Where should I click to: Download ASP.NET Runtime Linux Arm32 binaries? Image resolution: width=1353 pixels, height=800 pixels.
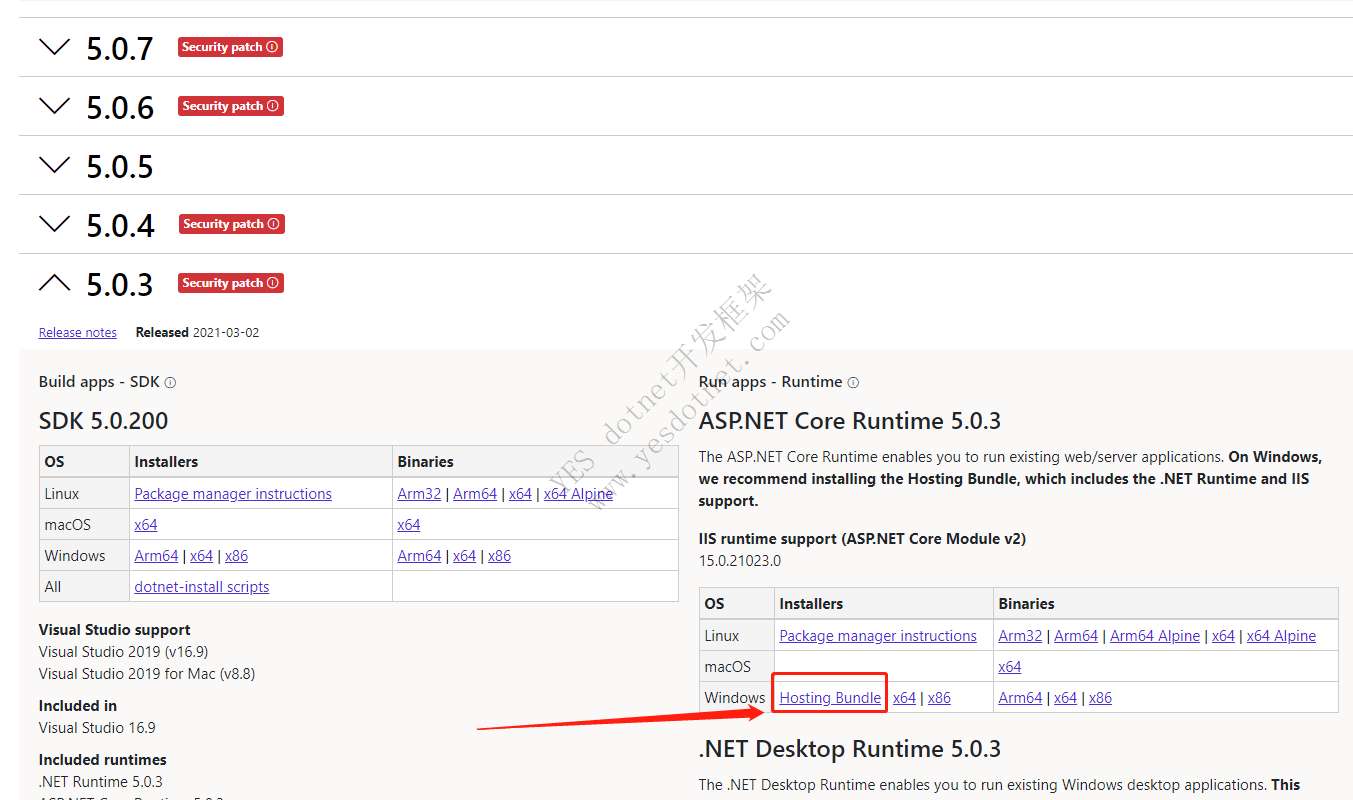1020,636
